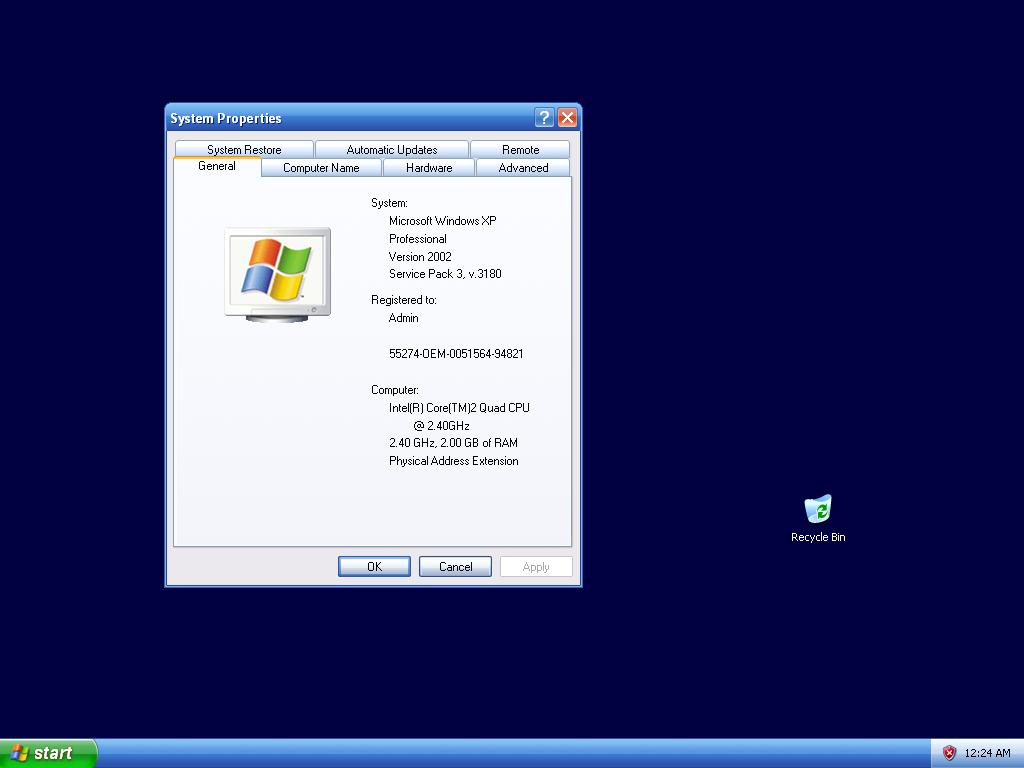Select the General tab
The width and height of the screenshot is (1024, 768).
pyautogui.click(x=217, y=166)
